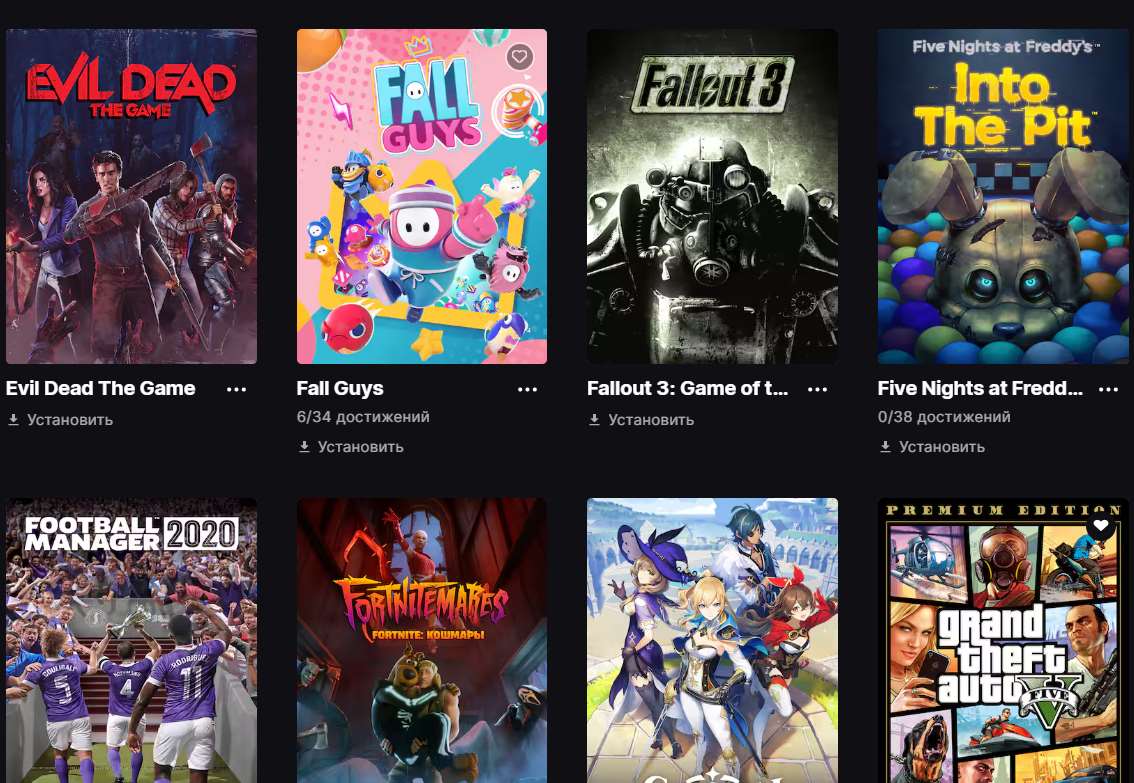Open the Fortnitemares Fortnite cover

point(422,641)
